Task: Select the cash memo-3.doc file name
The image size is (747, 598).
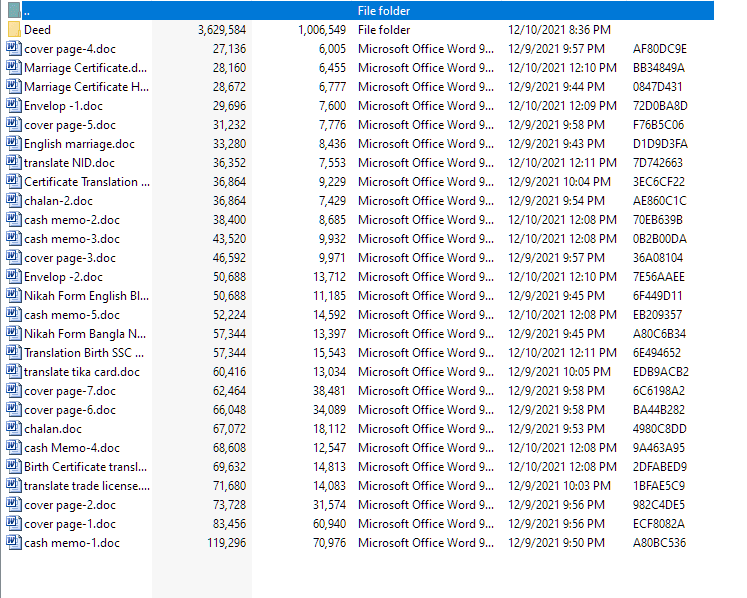Action: click(x=71, y=239)
